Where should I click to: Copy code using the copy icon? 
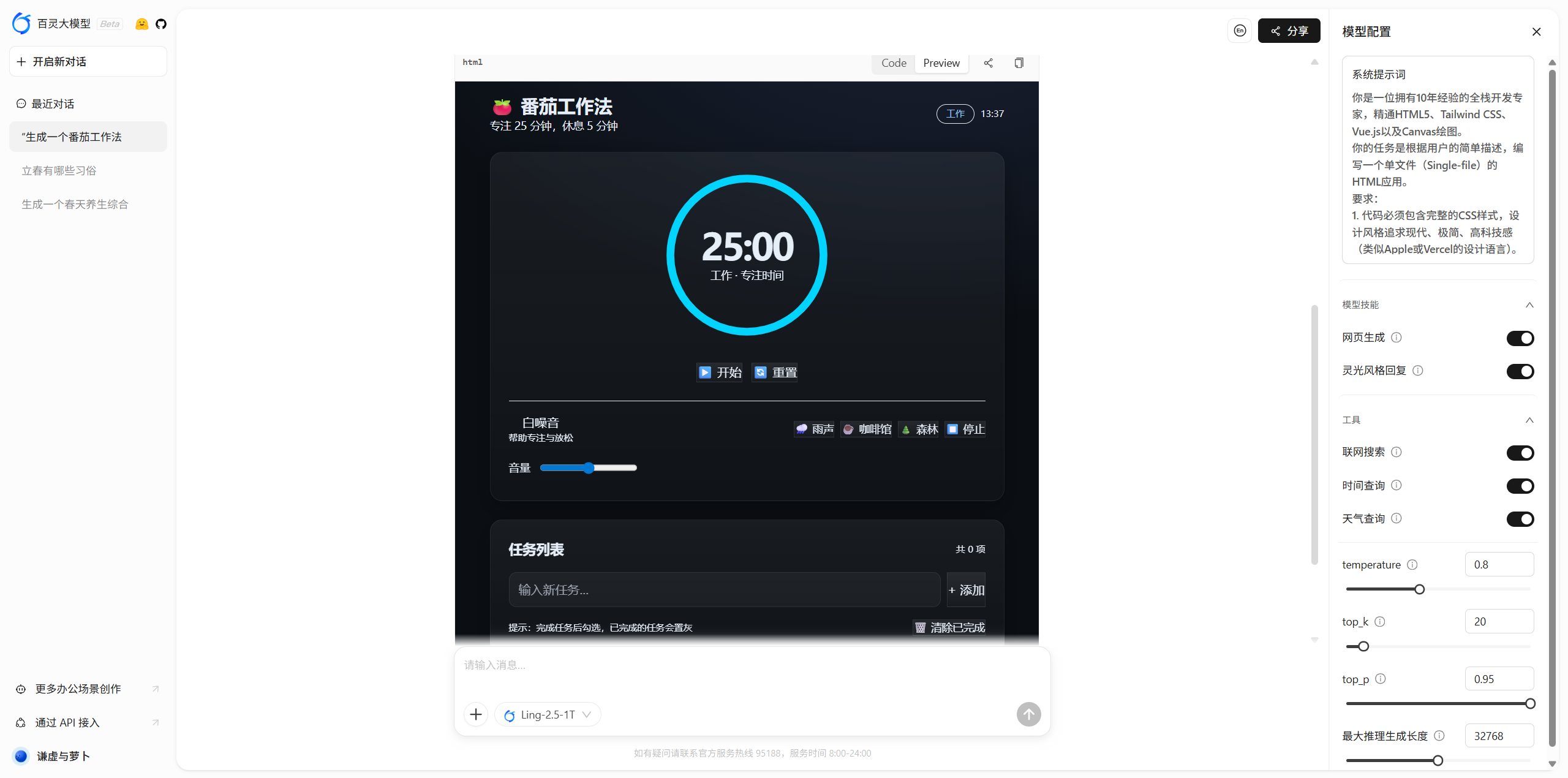click(1019, 63)
